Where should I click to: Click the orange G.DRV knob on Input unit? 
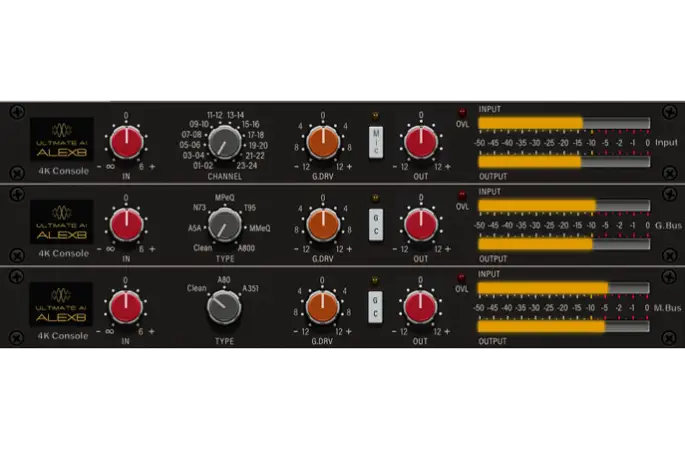click(324, 143)
